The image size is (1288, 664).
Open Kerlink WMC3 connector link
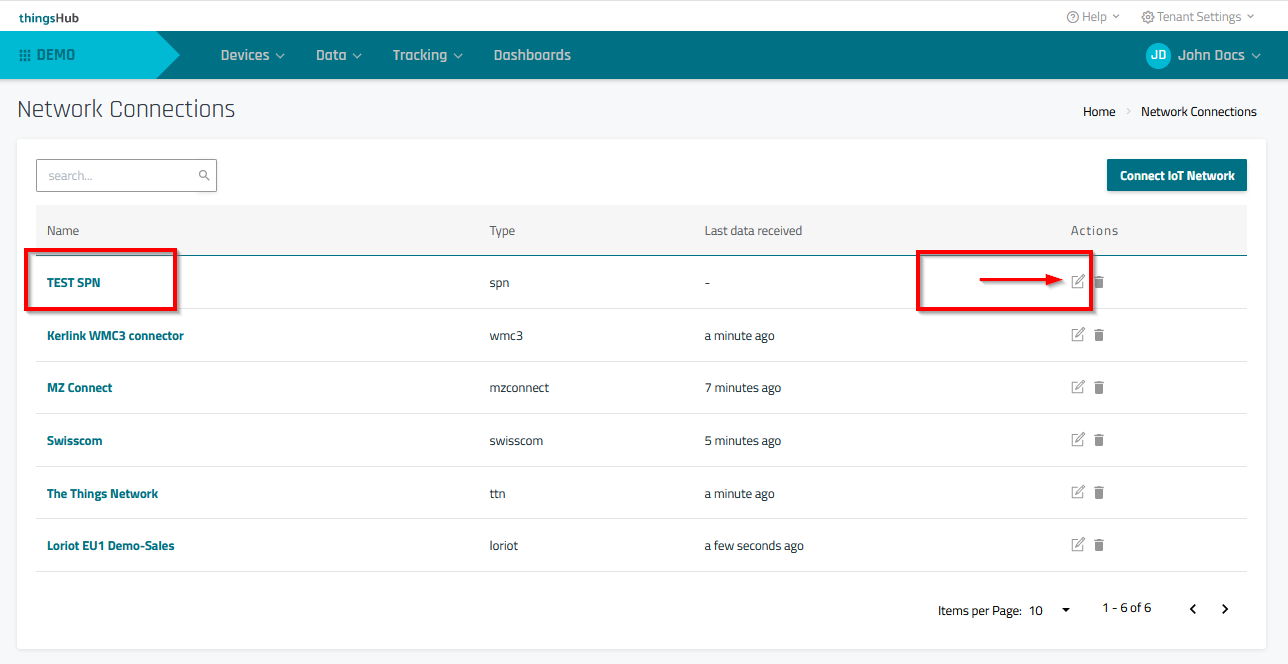(x=115, y=336)
